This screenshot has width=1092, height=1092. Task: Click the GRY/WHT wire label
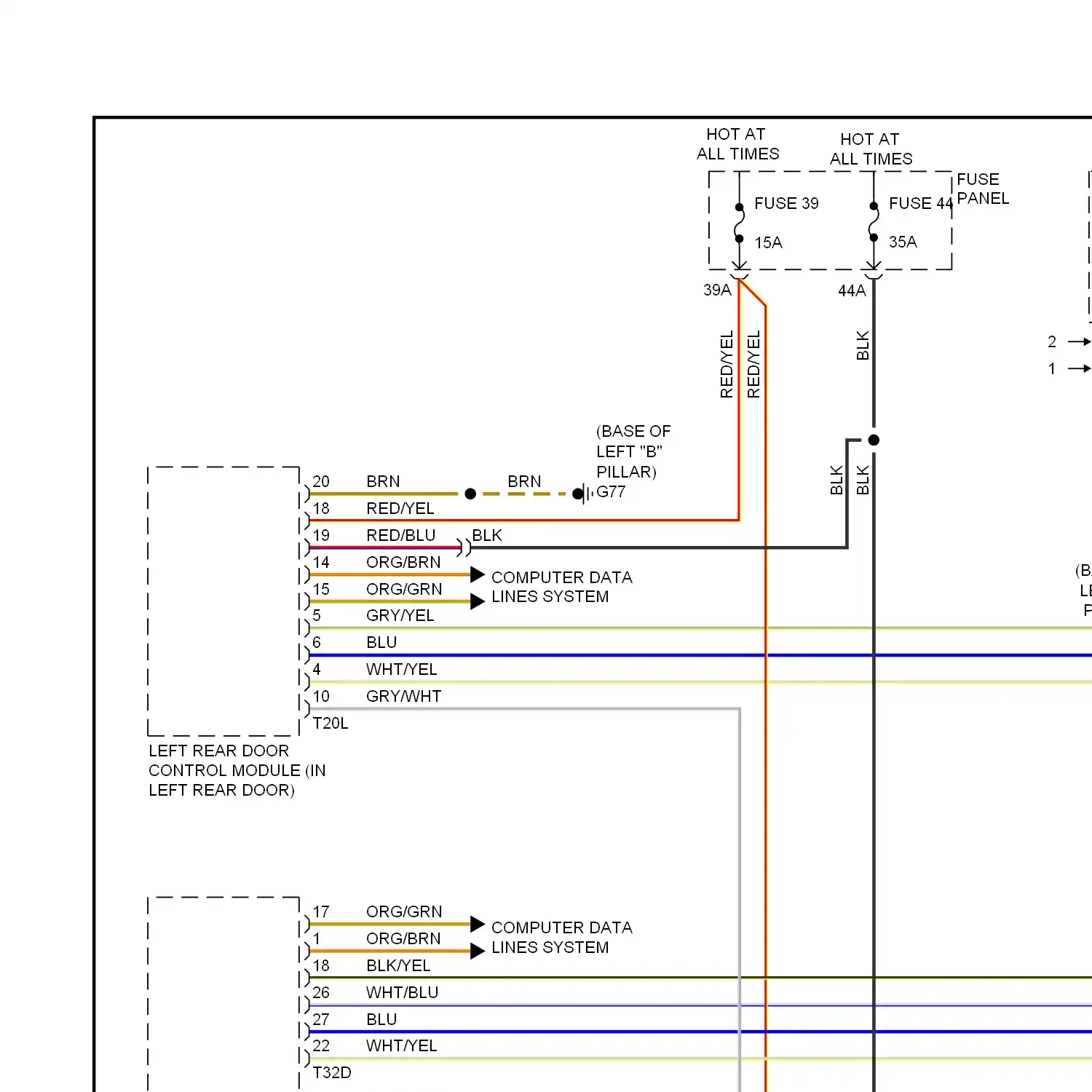[x=403, y=696]
